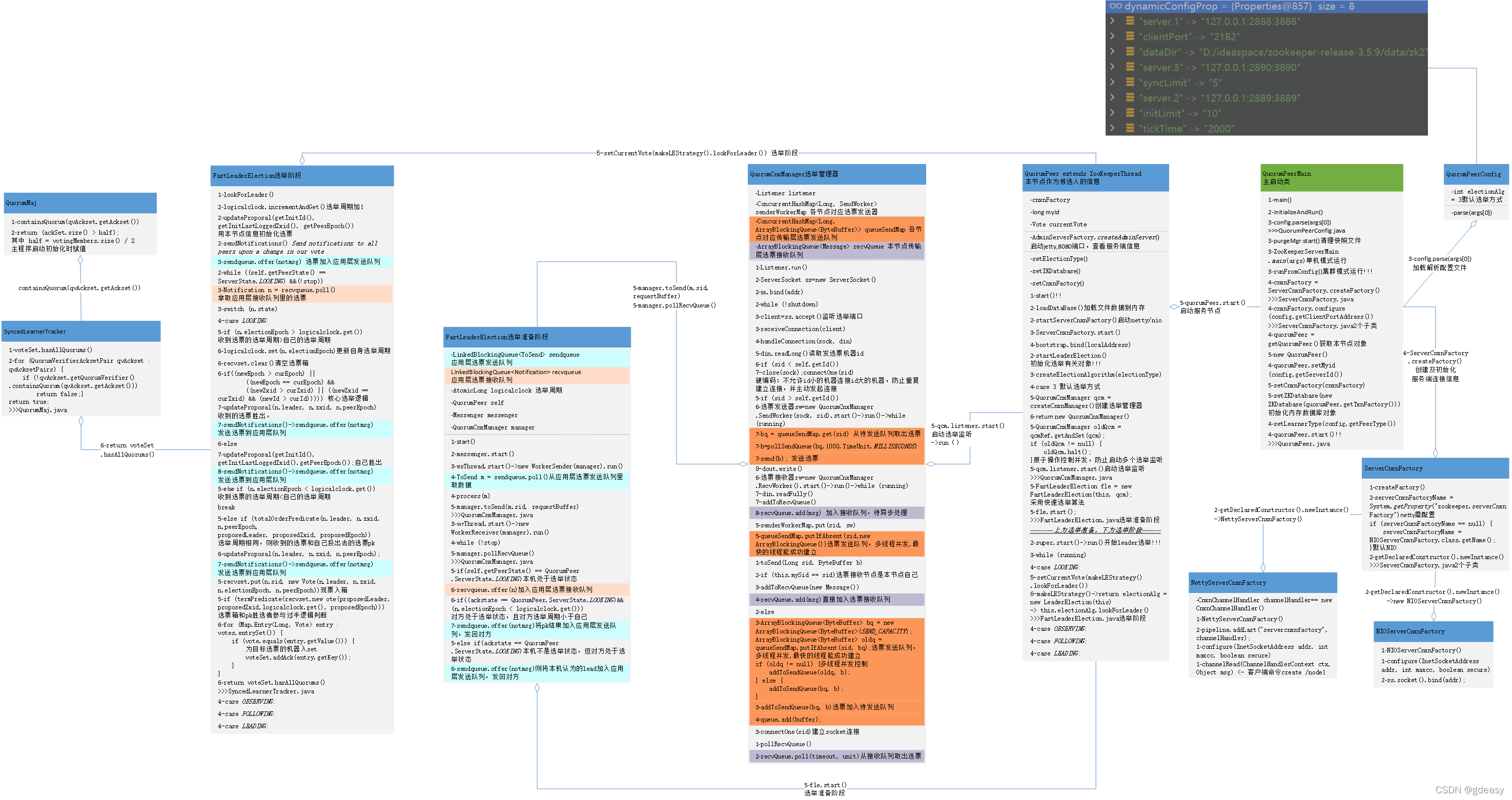Click the purple recvQueue ArrayBlockingQueue field
This screenshot has width=1512, height=800.
point(837,251)
